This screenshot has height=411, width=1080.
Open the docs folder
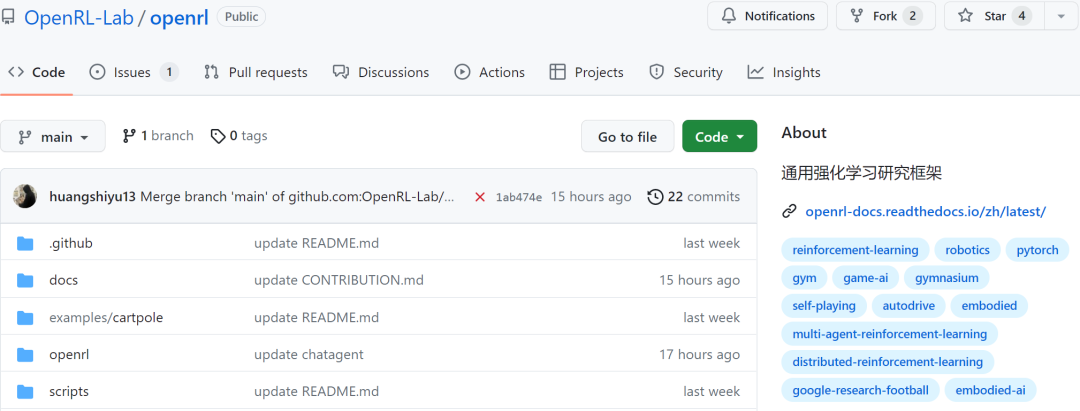[63, 280]
